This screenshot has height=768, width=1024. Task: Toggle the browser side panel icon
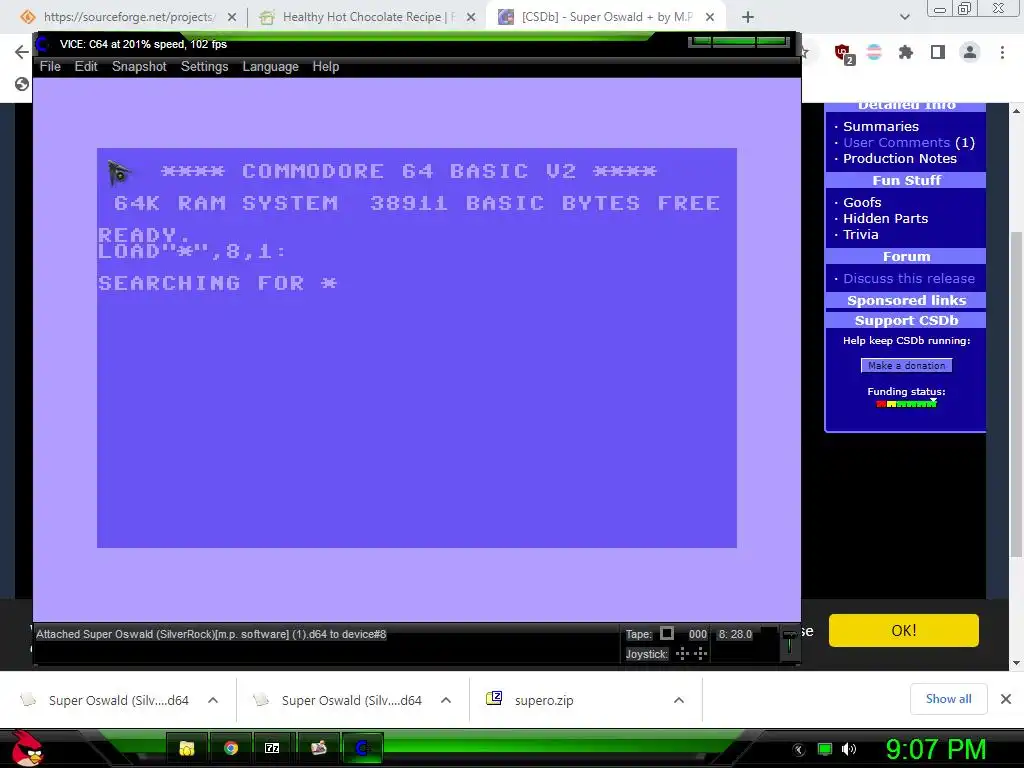point(938,52)
